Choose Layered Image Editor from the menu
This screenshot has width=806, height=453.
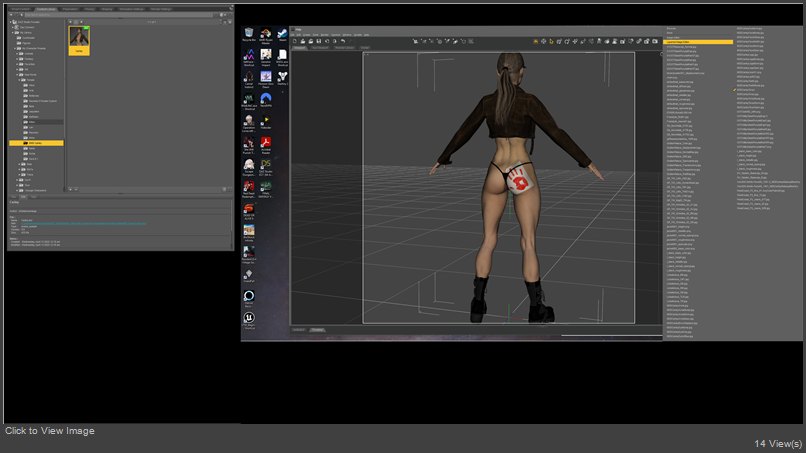coord(698,42)
